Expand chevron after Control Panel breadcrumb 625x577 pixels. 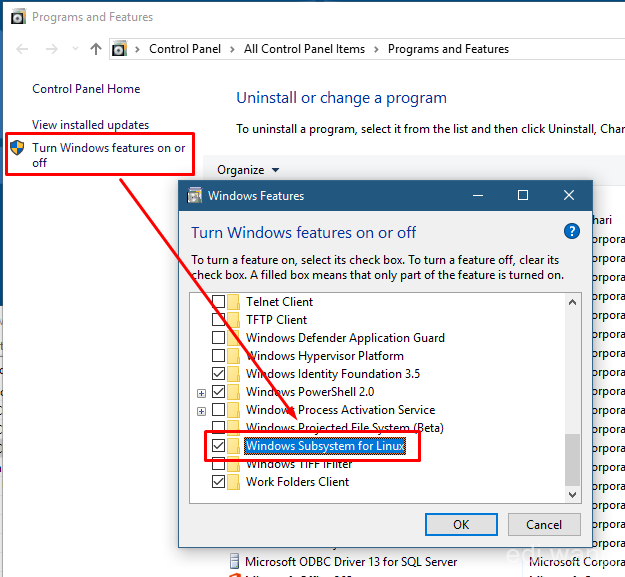point(232,49)
